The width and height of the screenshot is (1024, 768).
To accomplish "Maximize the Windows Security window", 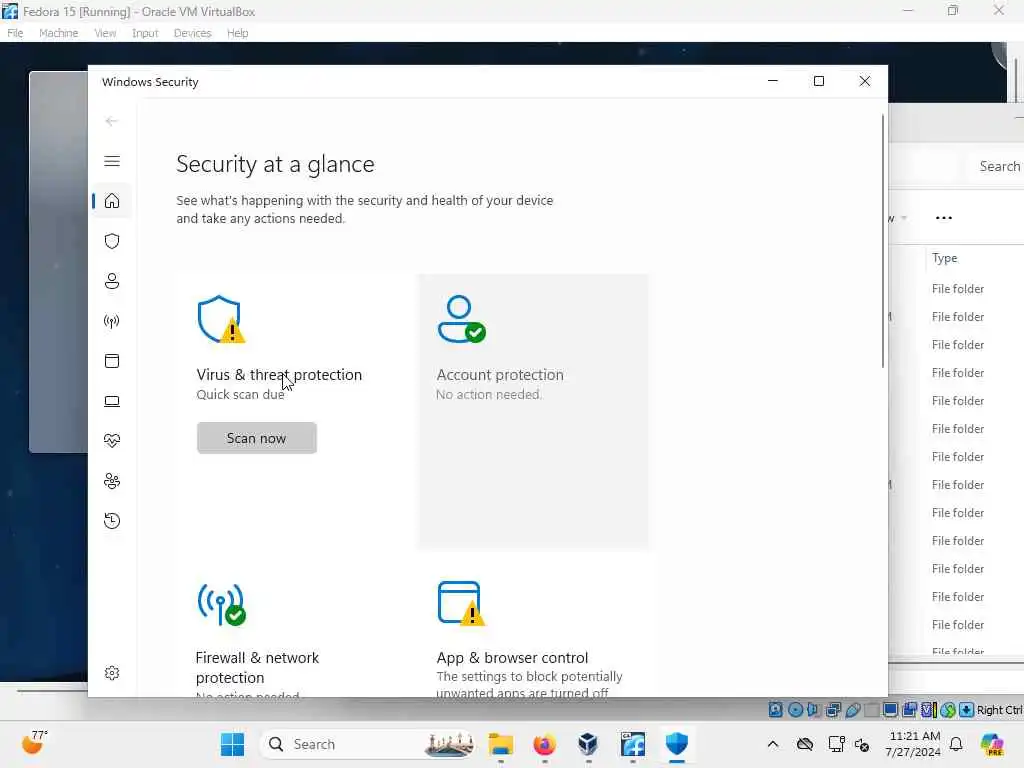I will click(x=819, y=81).
